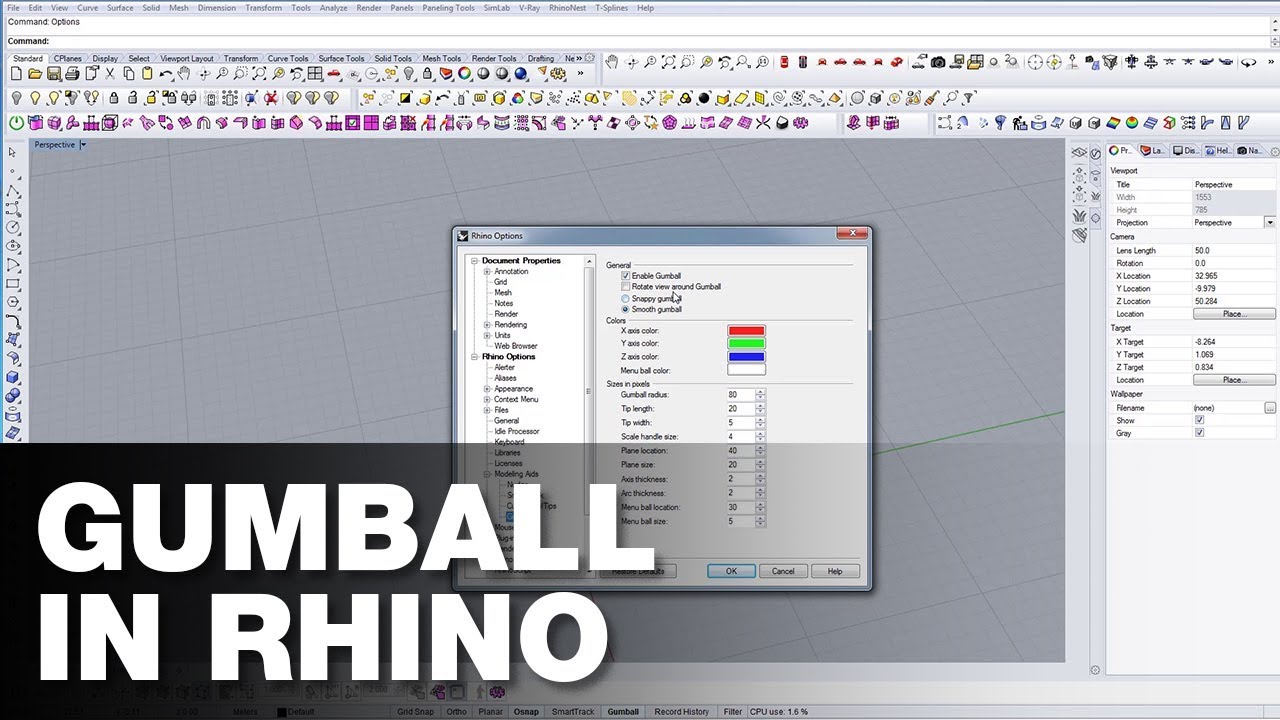Click the Print icon
The width and height of the screenshot is (1280, 720).
click(x=74, y=73)
